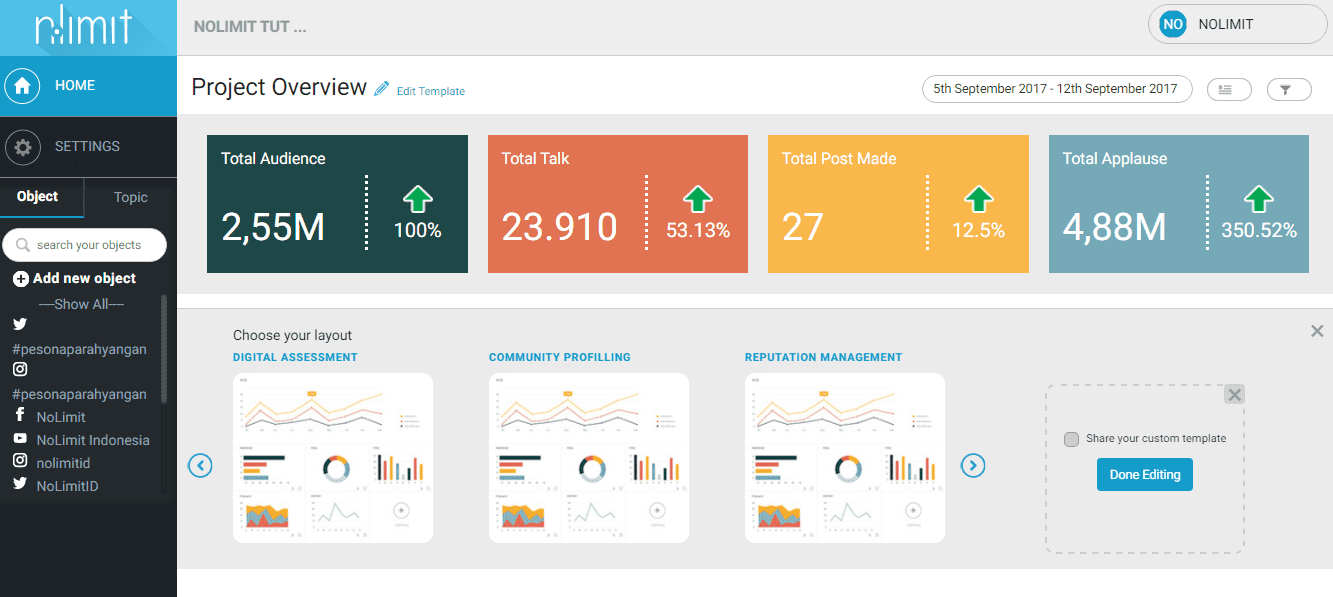The height and width of the screenshot is (597, 1333).
Task: Close the custom template box
Action: tap(1235, 395)
